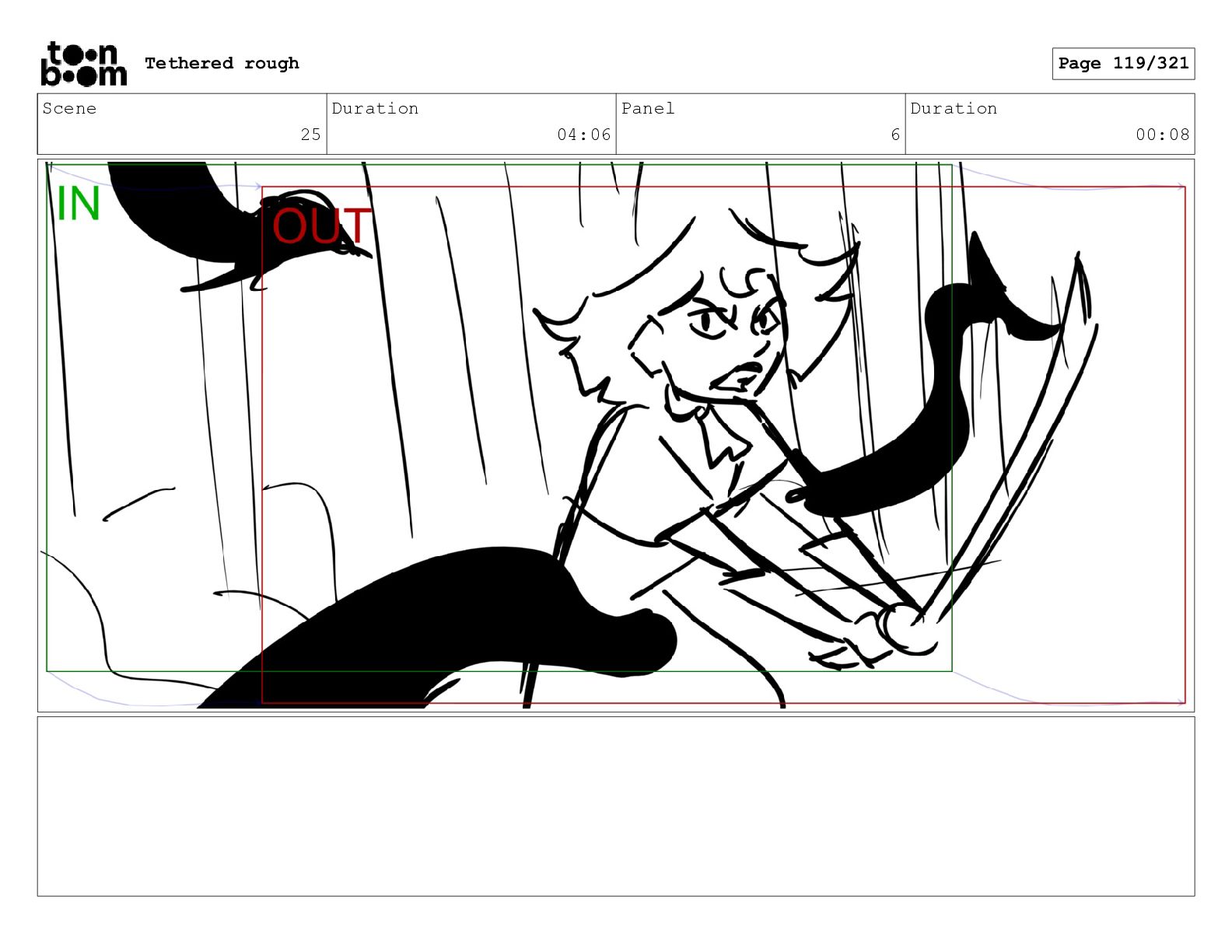Click the 'Panel' header label
The width and height of the screenshot is (1232, 952).
(648, 108)
